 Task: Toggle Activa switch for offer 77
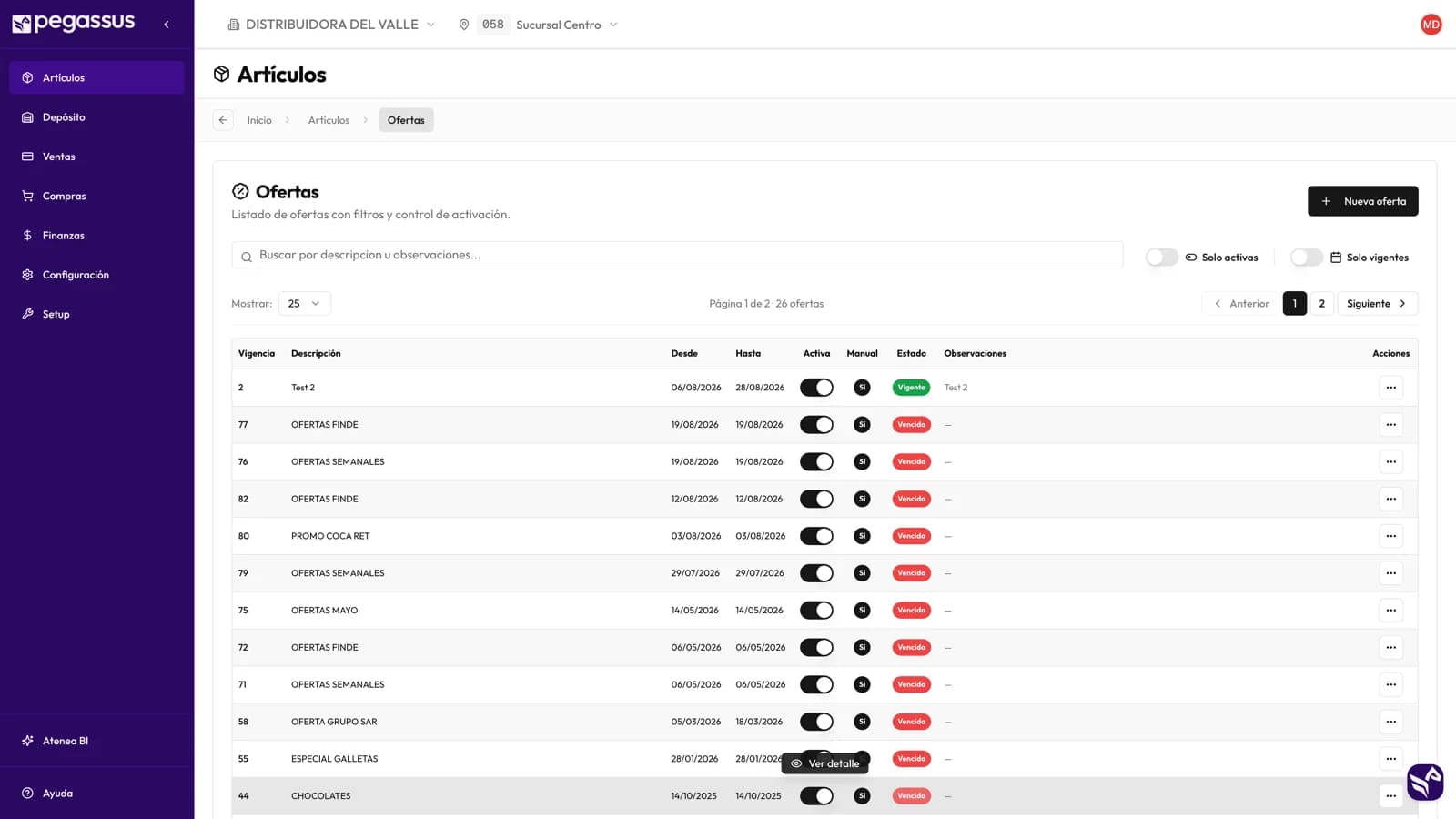point(816,425)
